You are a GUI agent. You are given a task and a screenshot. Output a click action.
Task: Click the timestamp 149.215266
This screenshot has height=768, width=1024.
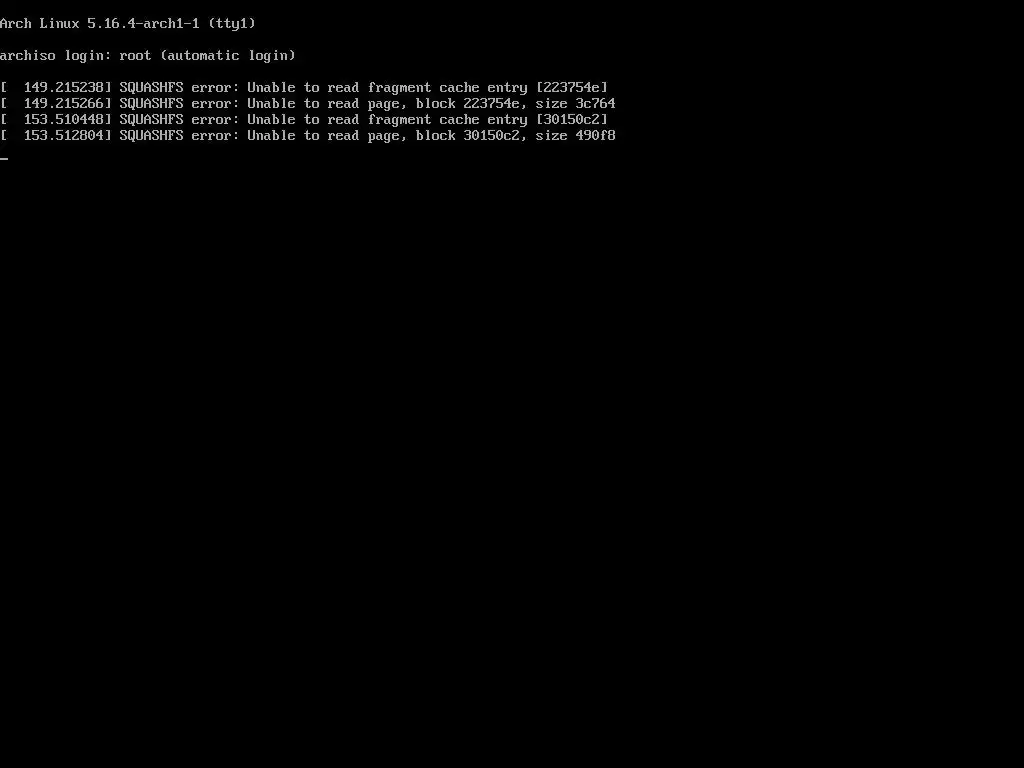click(x=64, y=103)
